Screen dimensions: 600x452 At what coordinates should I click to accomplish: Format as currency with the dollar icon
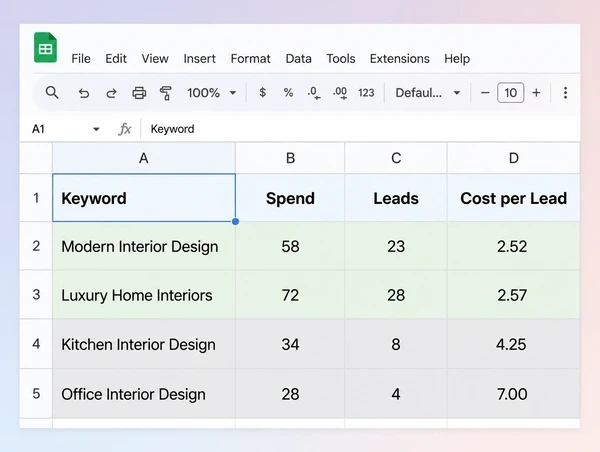pyautogui.click(x=262, y=93)
